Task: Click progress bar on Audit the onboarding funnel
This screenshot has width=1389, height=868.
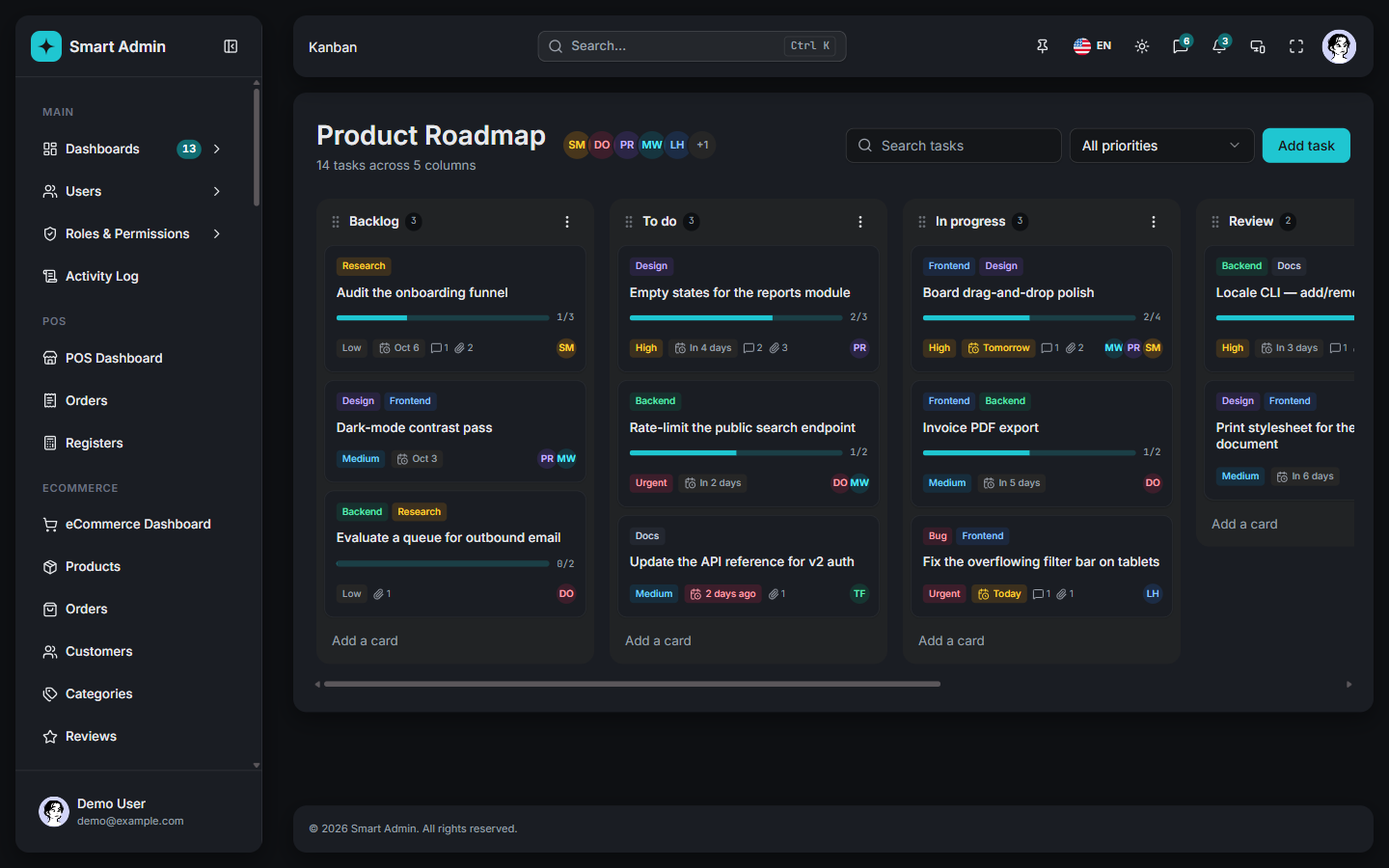Action: pos(443,317)
